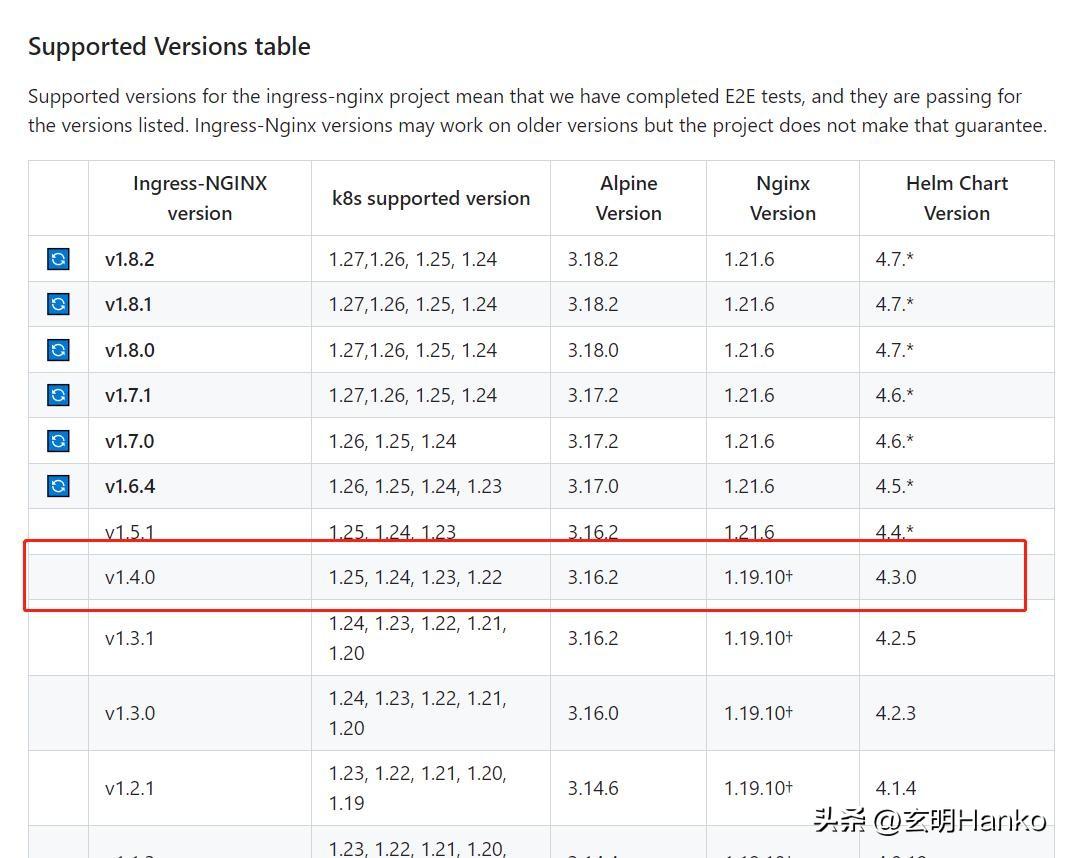Click the sync icon beside v1.8.2

coord(58,259)
